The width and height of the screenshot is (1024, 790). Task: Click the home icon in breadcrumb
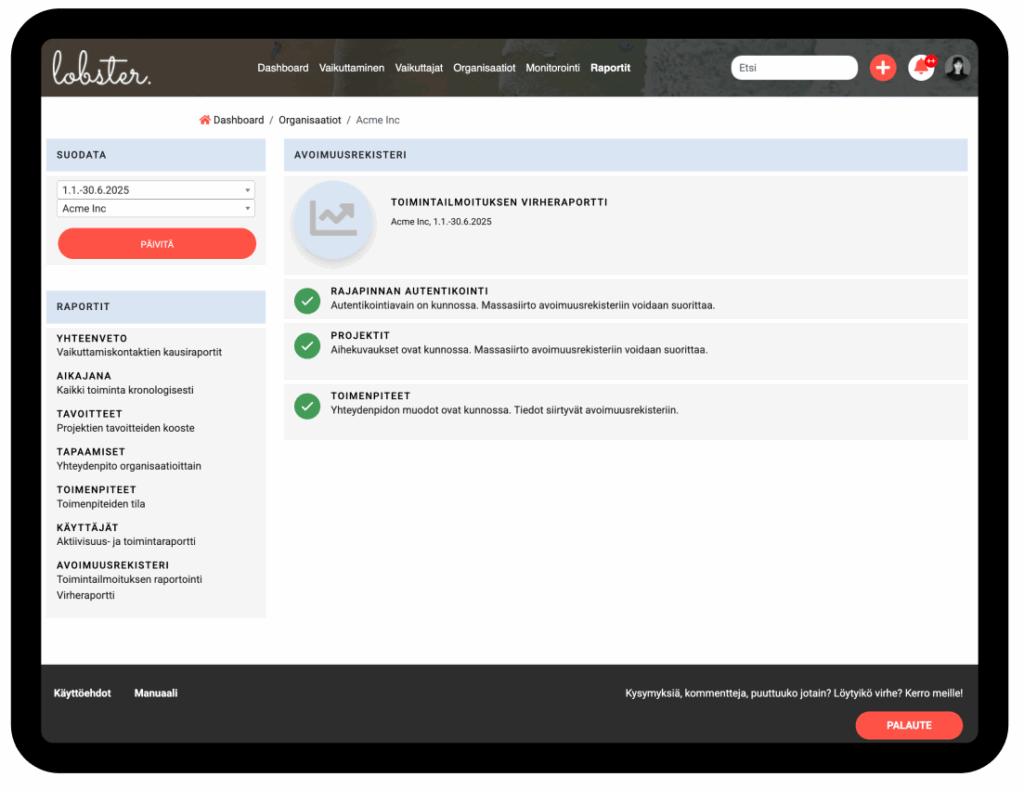pos(205,120)
